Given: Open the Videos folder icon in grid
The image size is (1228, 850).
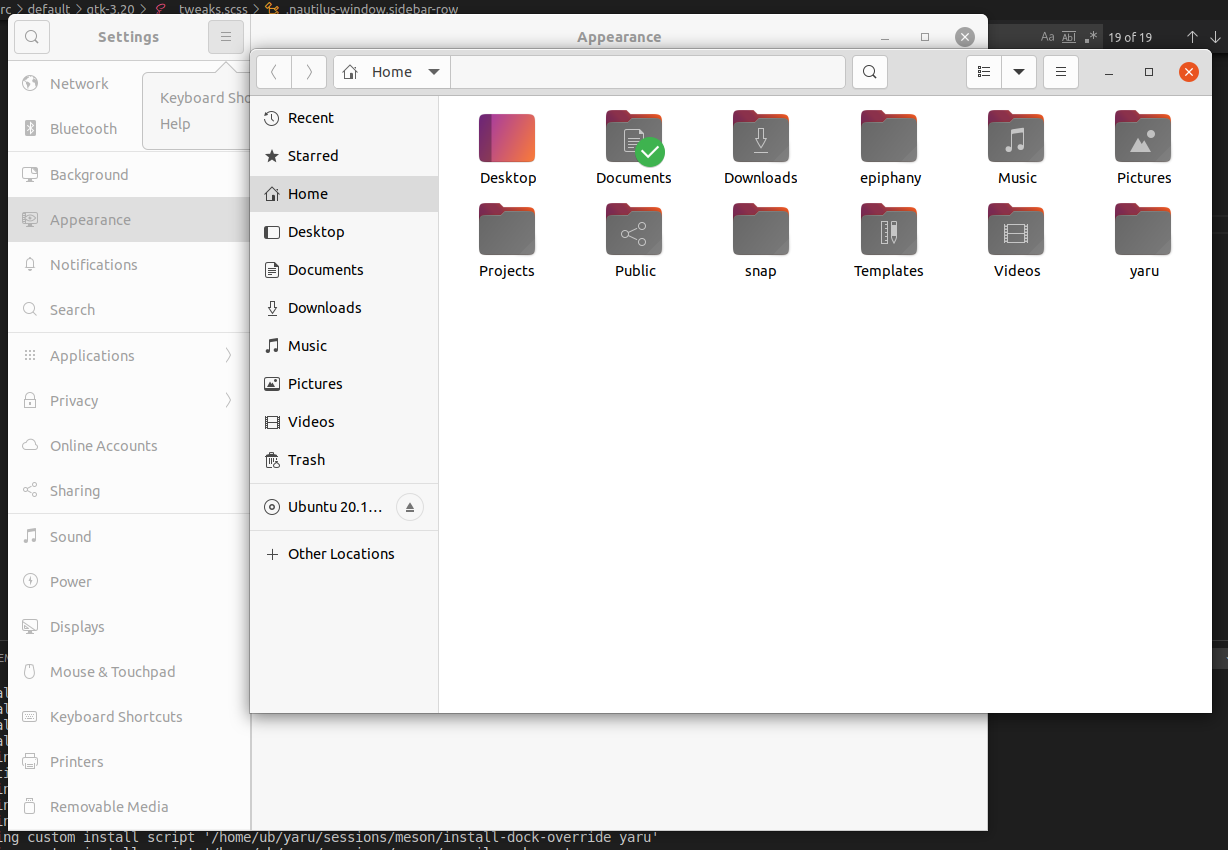Looking at the screenshot, I should tap(1016, 231).
